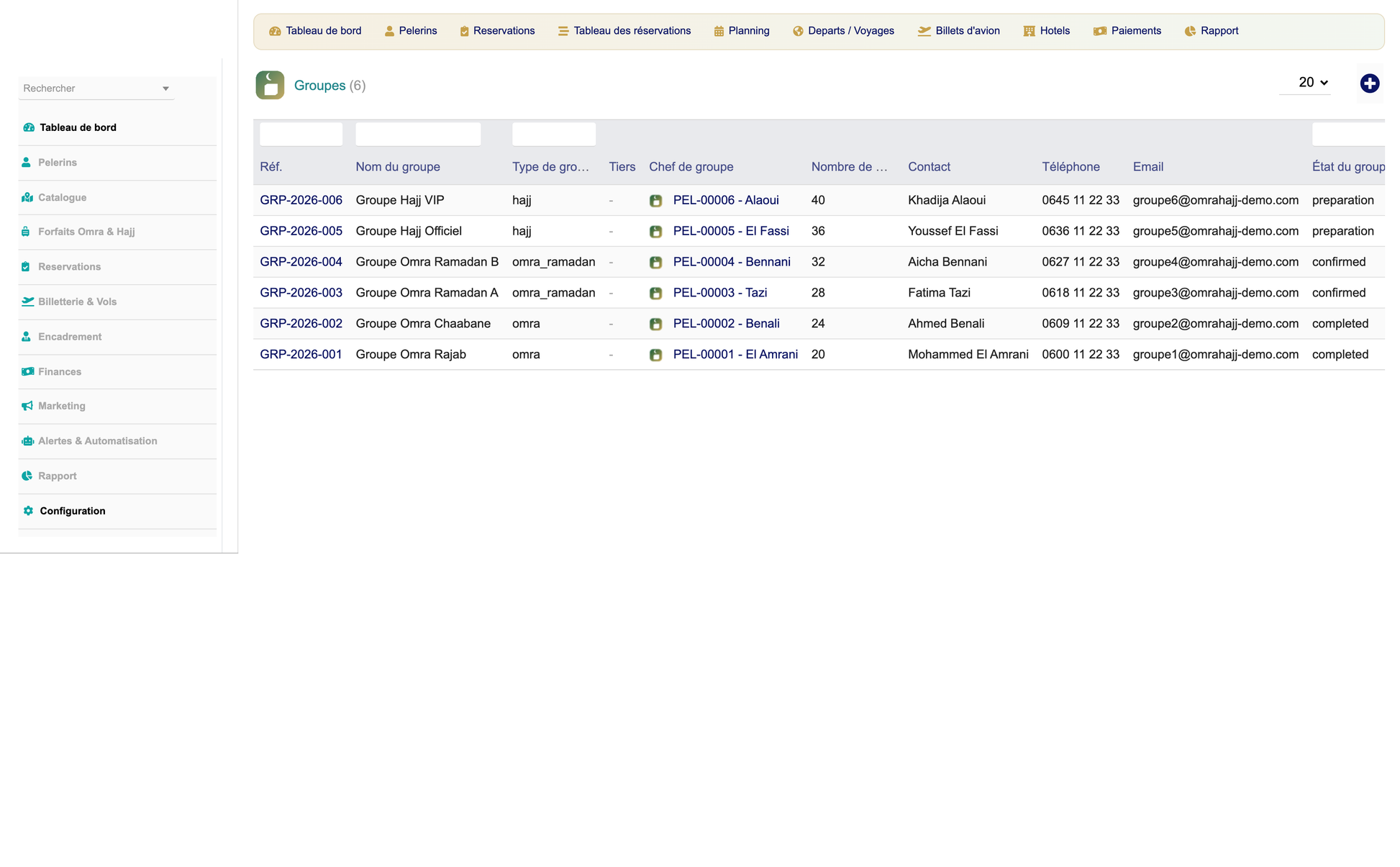The height and width of the screenshot is (867, 1400).
Task: Open group link GRP-2026-004
Action: pos(301,262)
